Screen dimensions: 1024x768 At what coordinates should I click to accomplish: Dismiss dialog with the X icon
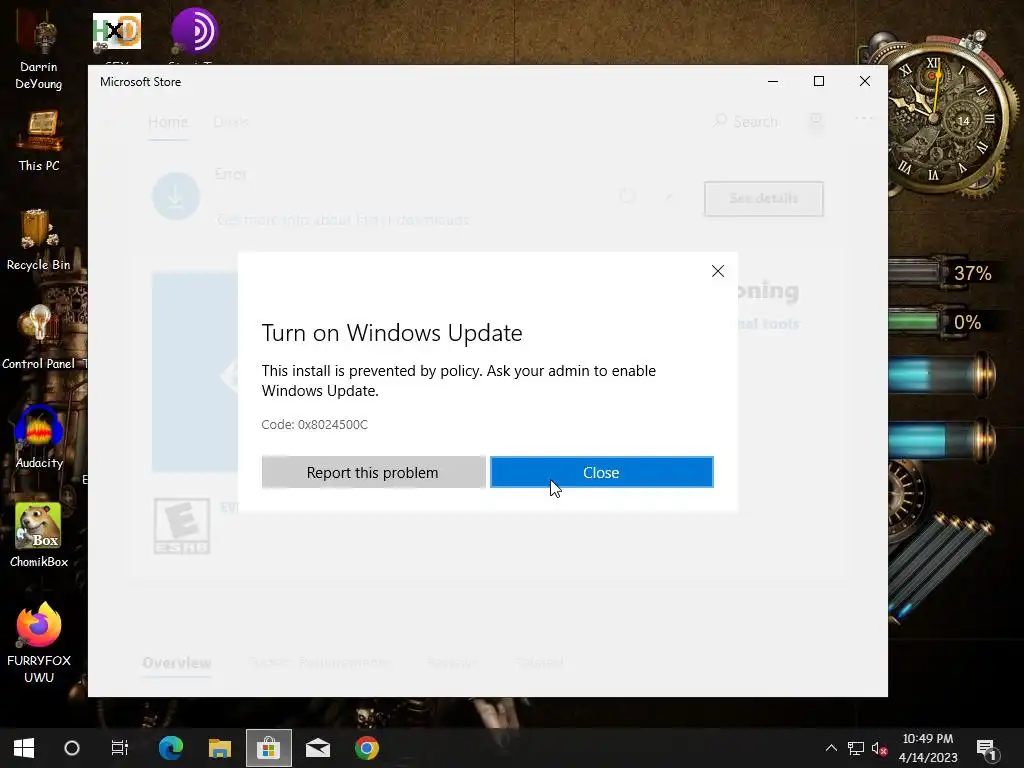(718, 271)
